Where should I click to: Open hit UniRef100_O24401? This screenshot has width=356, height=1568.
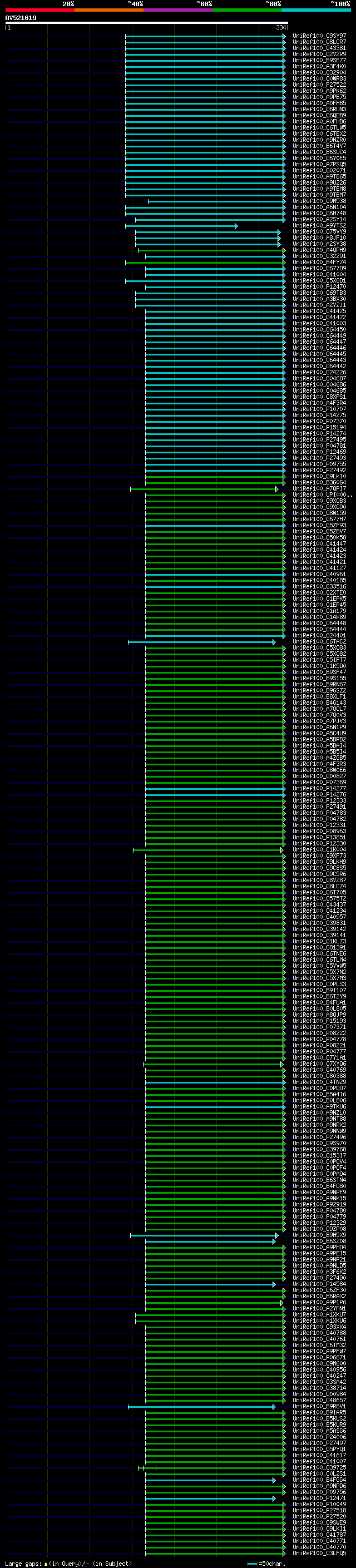(x=319, y=635)
